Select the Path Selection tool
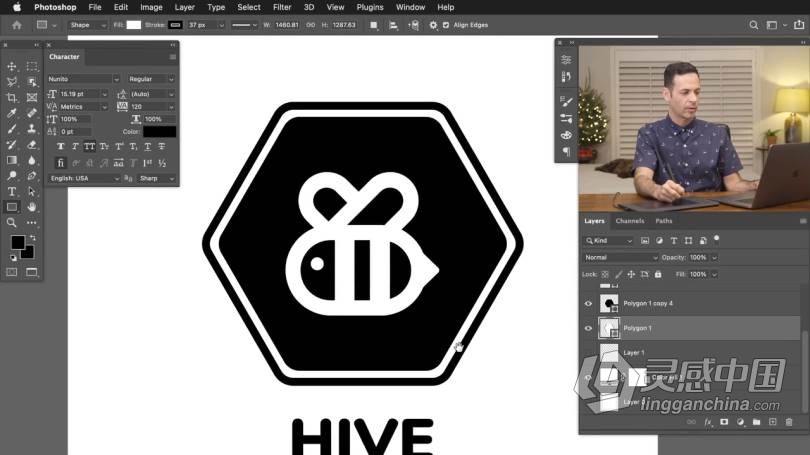 tap(32, 192)
